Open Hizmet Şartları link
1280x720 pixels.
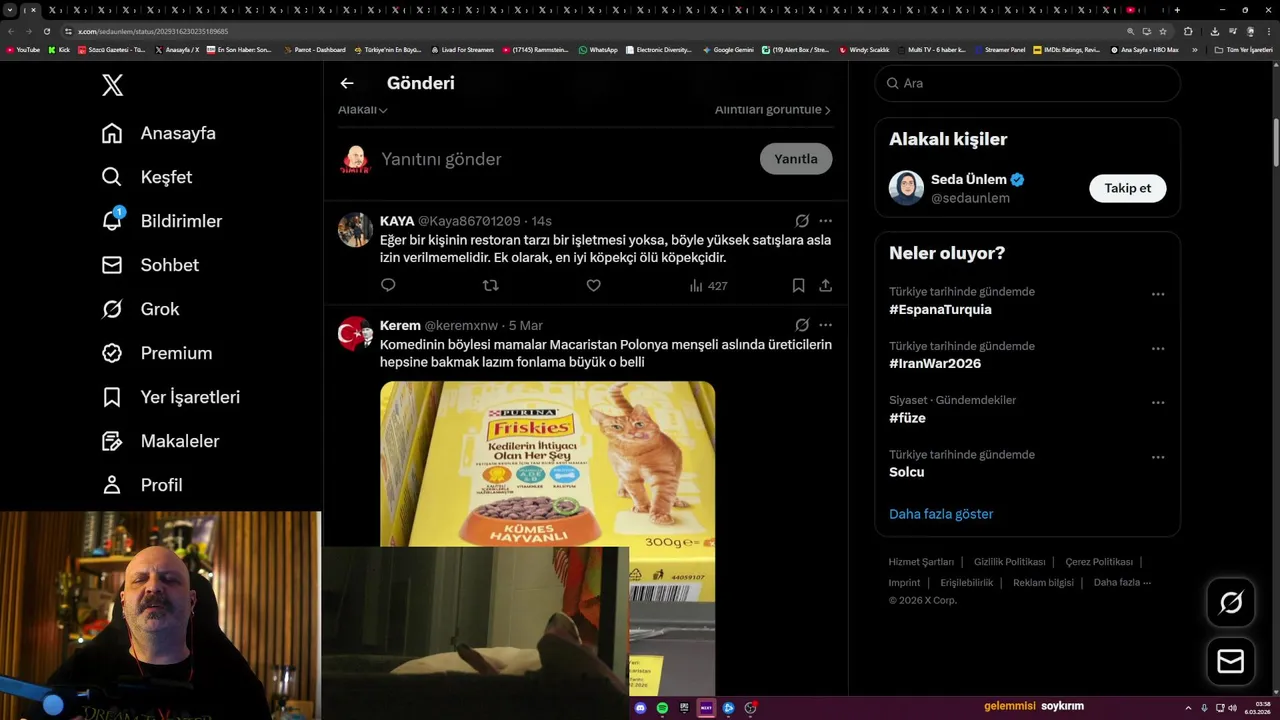click(921, 562)
